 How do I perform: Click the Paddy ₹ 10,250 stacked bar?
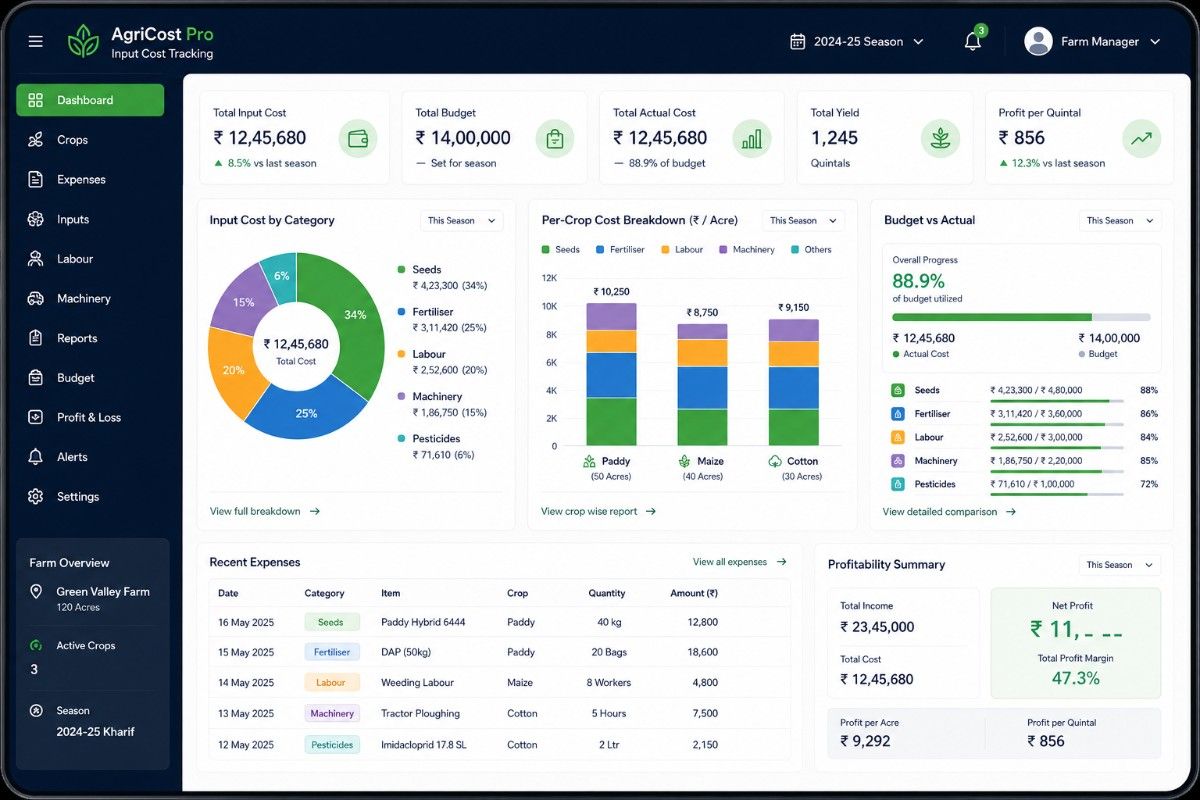click(611, 374)
